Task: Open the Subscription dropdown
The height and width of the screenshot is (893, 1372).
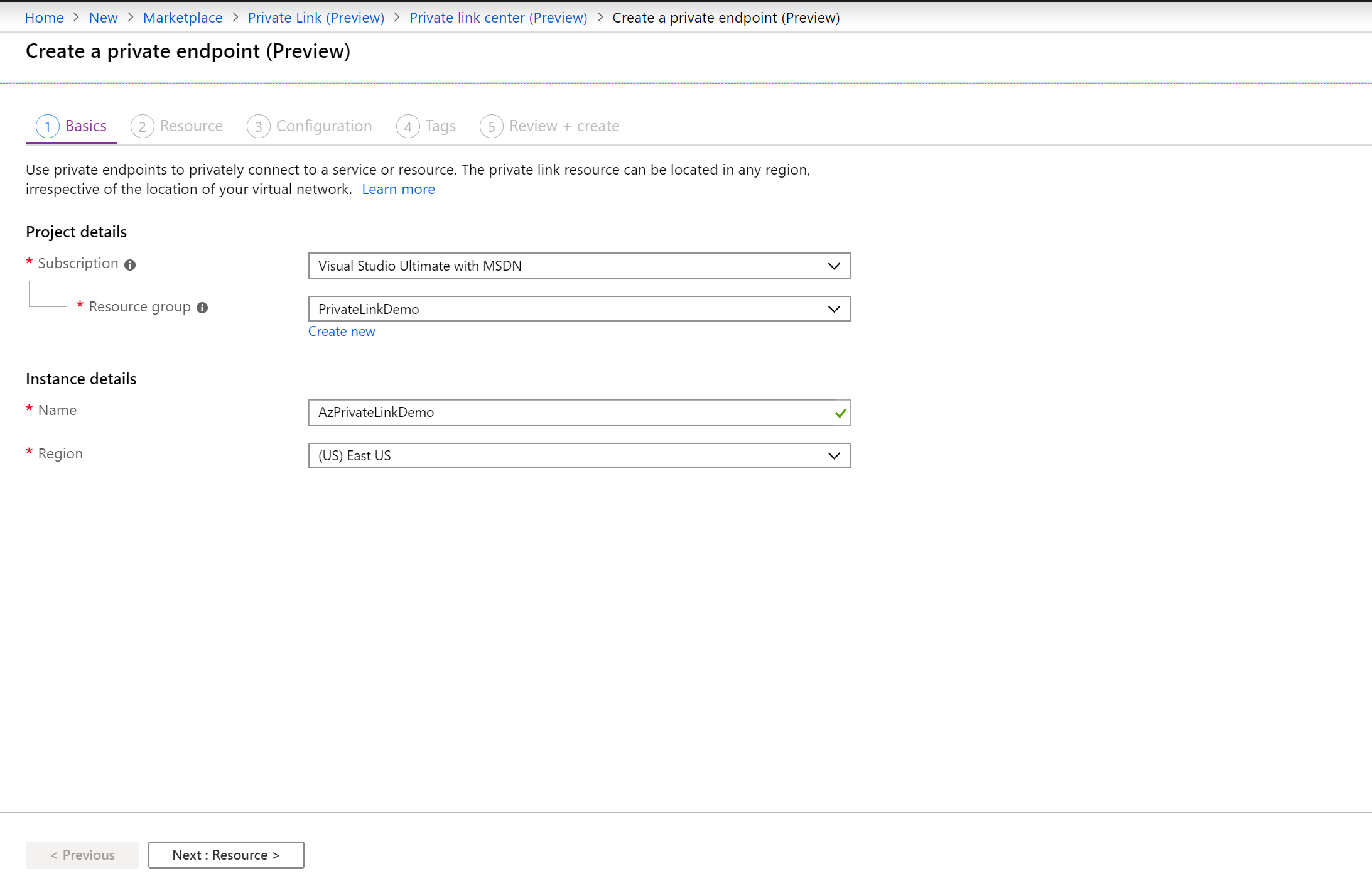Action: (579, 266)
